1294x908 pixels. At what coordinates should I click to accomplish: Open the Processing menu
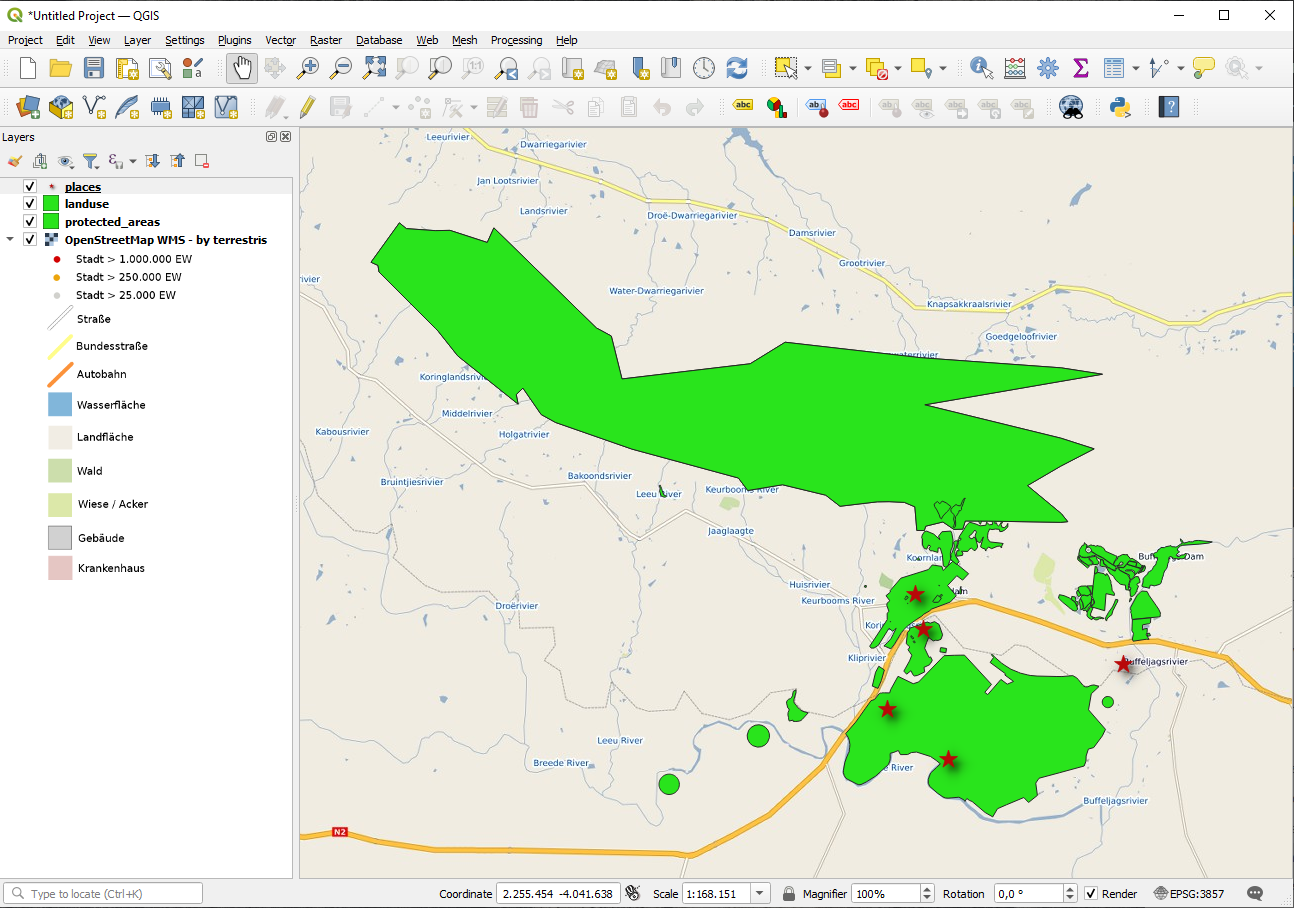tap(516, 40)
